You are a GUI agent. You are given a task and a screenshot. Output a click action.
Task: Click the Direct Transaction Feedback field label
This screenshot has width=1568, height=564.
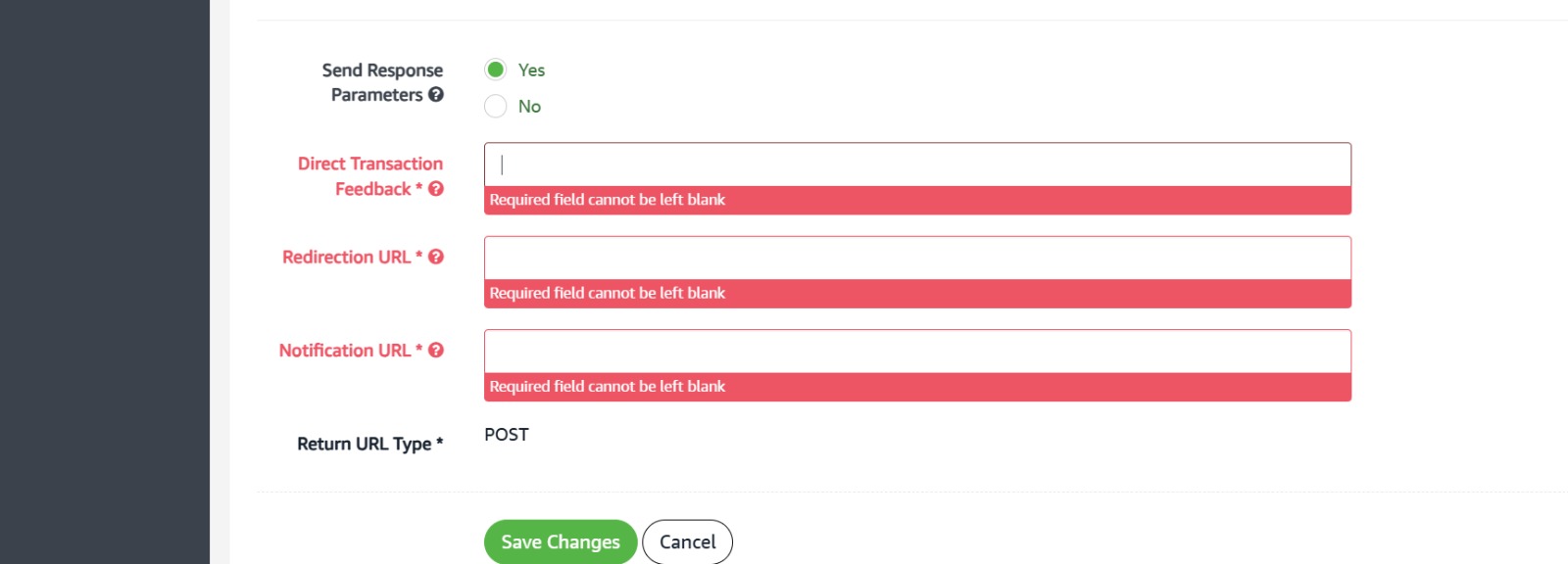(x=369, y=176)
